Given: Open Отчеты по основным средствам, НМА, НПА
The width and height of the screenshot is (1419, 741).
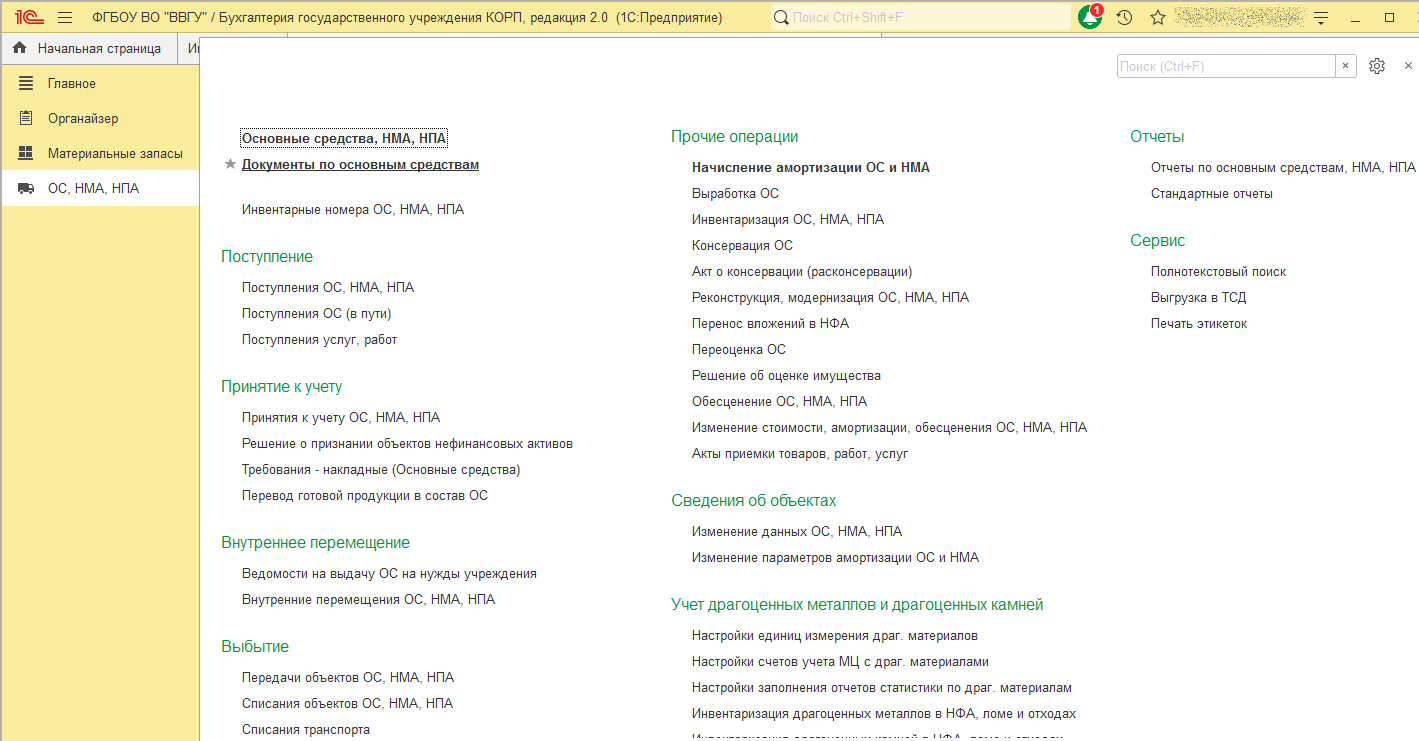Looking at the screenshot, I should tap(1282, 168).
